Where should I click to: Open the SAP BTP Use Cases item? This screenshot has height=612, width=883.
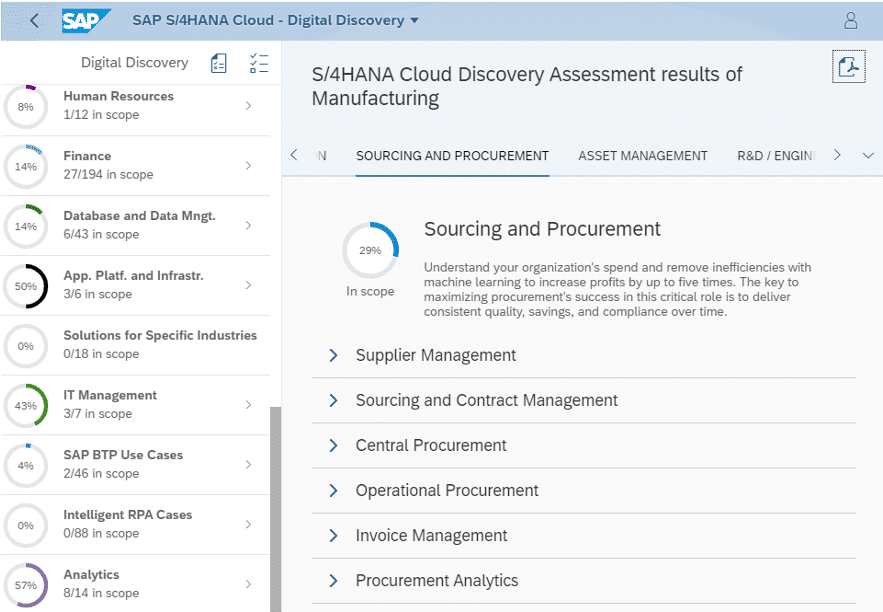135,464
